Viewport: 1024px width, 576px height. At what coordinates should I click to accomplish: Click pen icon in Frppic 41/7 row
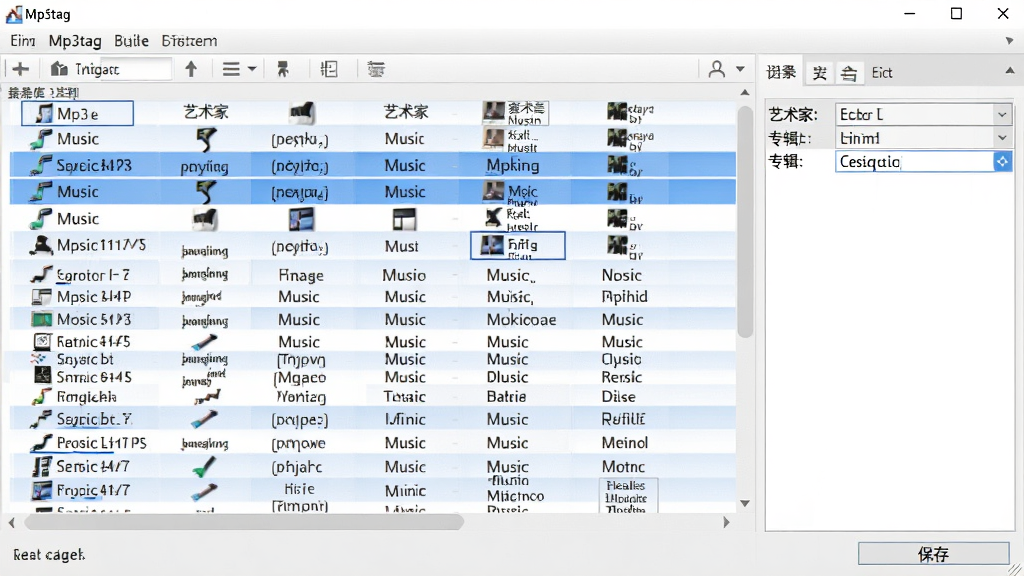204,490
